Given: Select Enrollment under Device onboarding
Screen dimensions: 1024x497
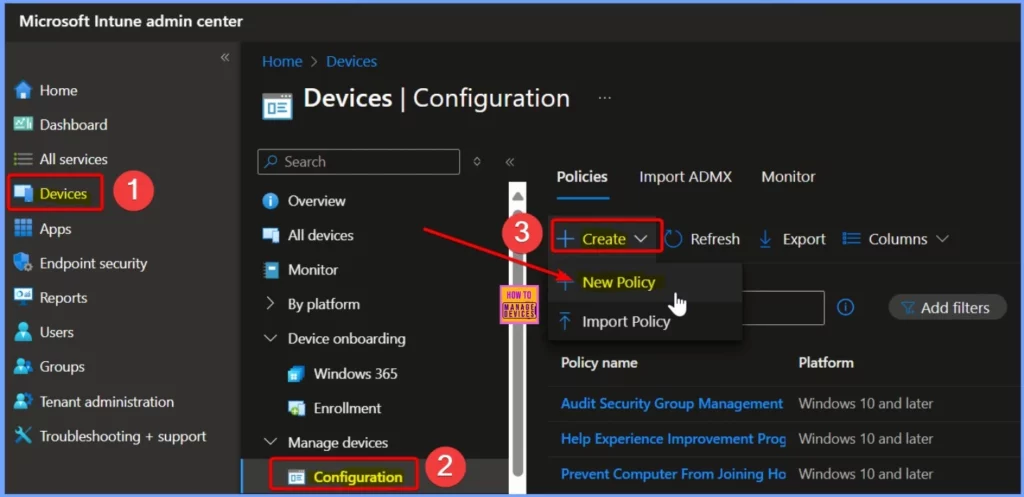Looking at the screenshot, I should (x=347, y=409).
